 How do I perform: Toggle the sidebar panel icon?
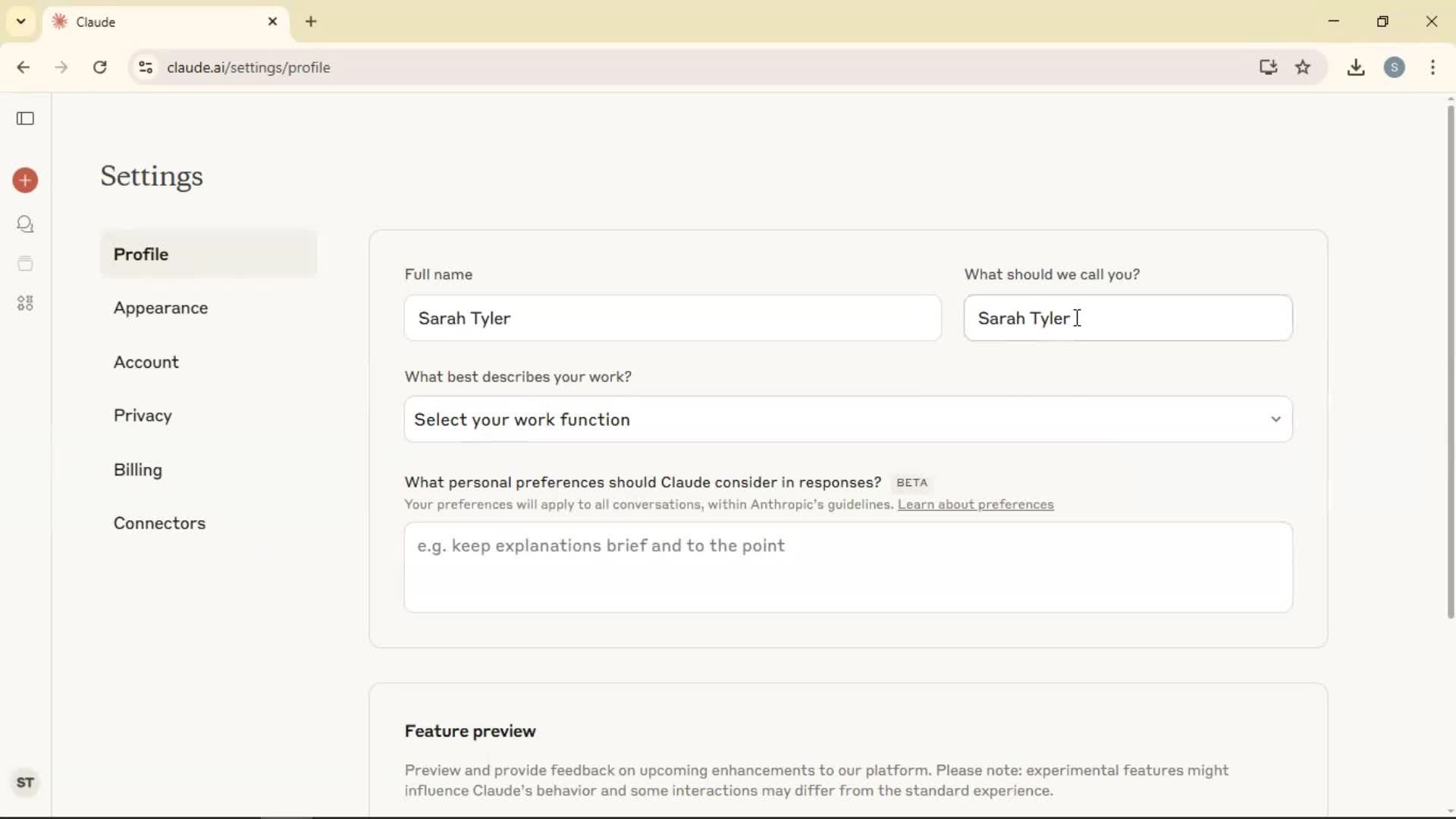25,118
